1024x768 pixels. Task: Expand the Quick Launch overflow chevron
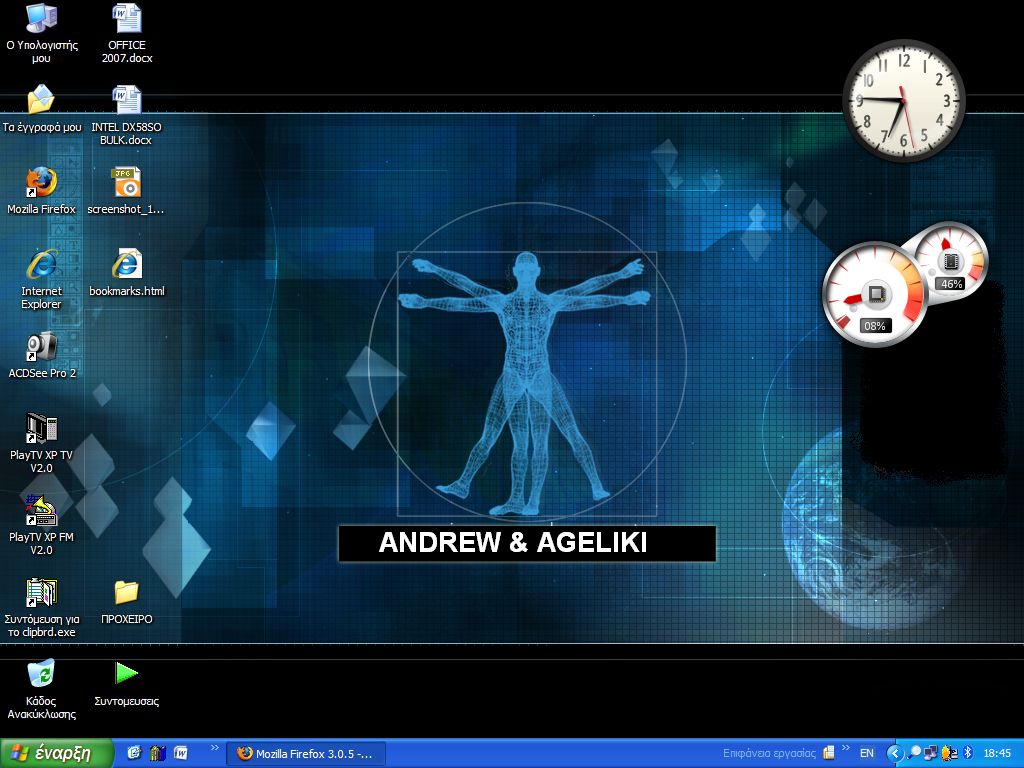215,748
